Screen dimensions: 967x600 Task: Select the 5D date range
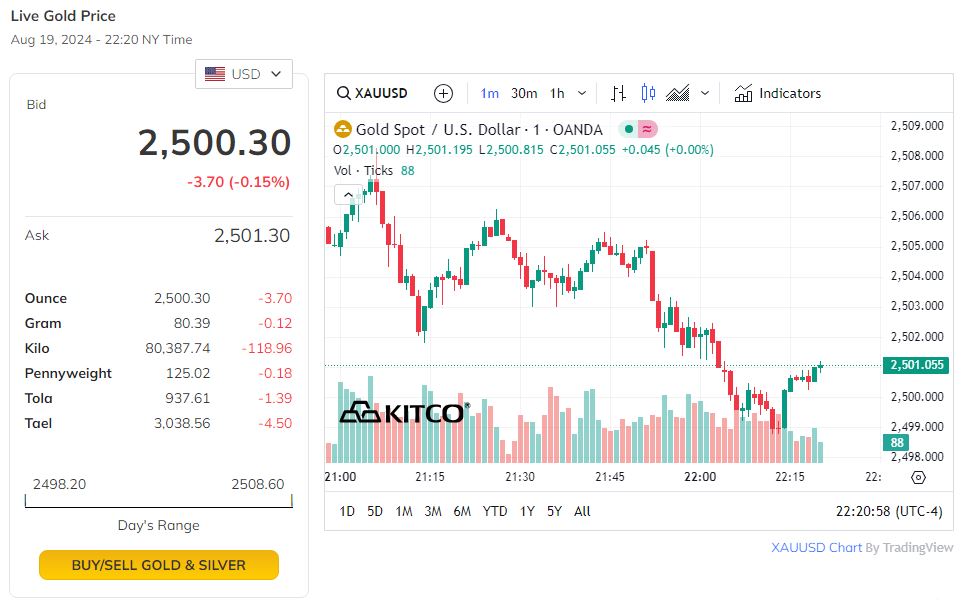[375, 511]
